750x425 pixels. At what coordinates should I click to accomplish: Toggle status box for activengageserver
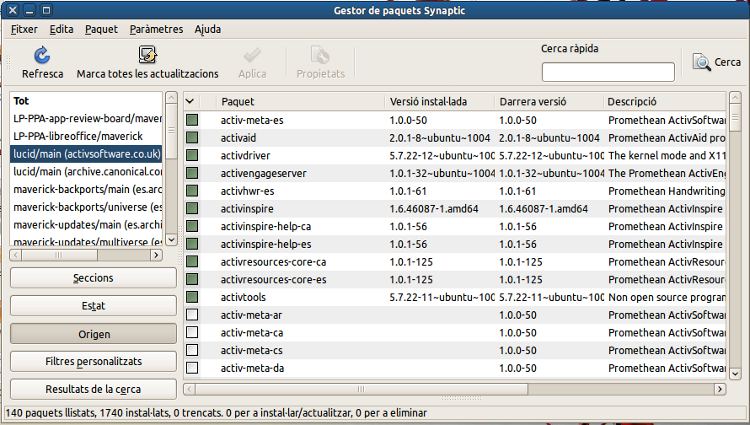192,173
